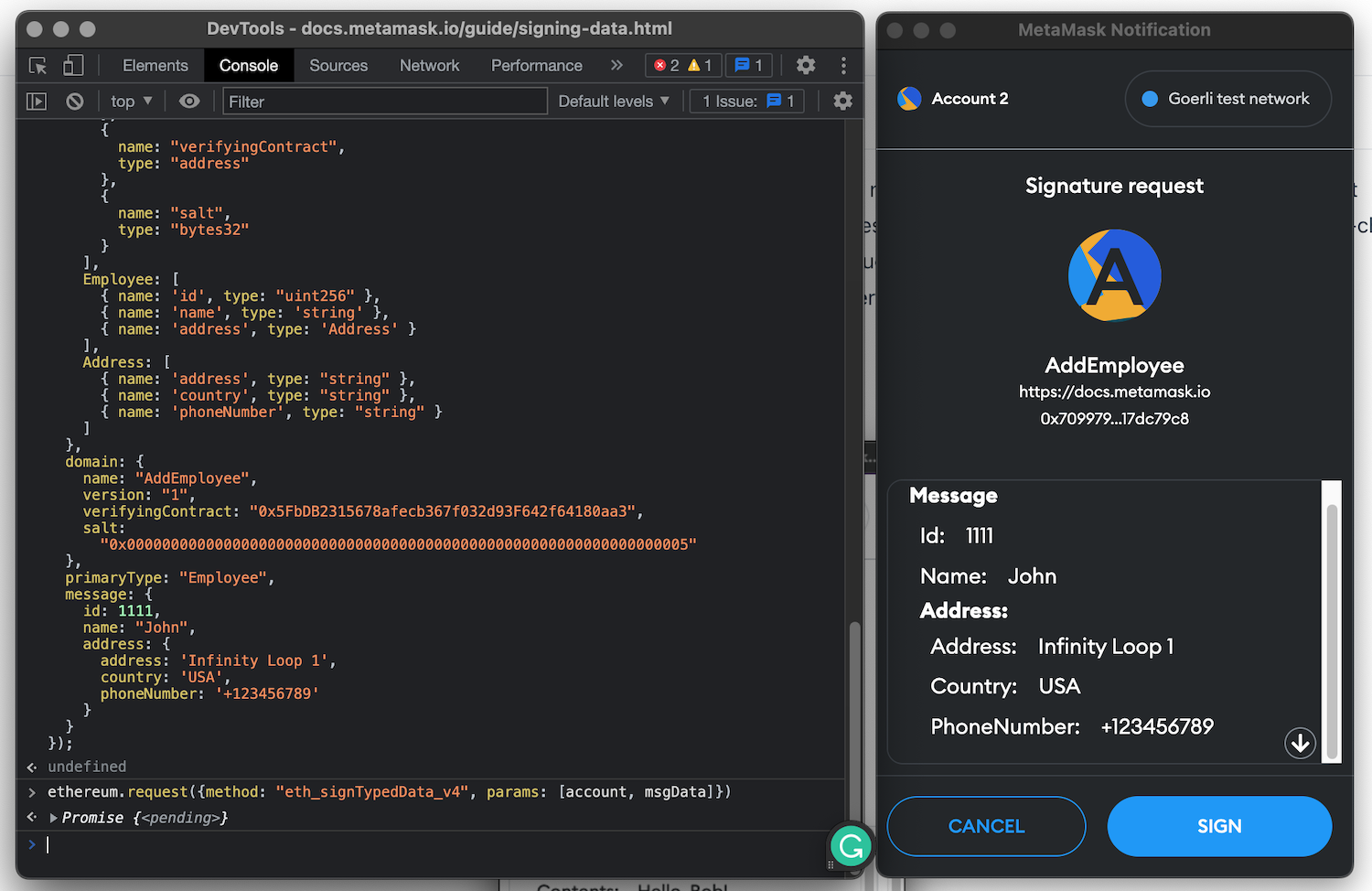
Task: Open the DevTools three-dot customize menu
Action: [x=843, y=65]
